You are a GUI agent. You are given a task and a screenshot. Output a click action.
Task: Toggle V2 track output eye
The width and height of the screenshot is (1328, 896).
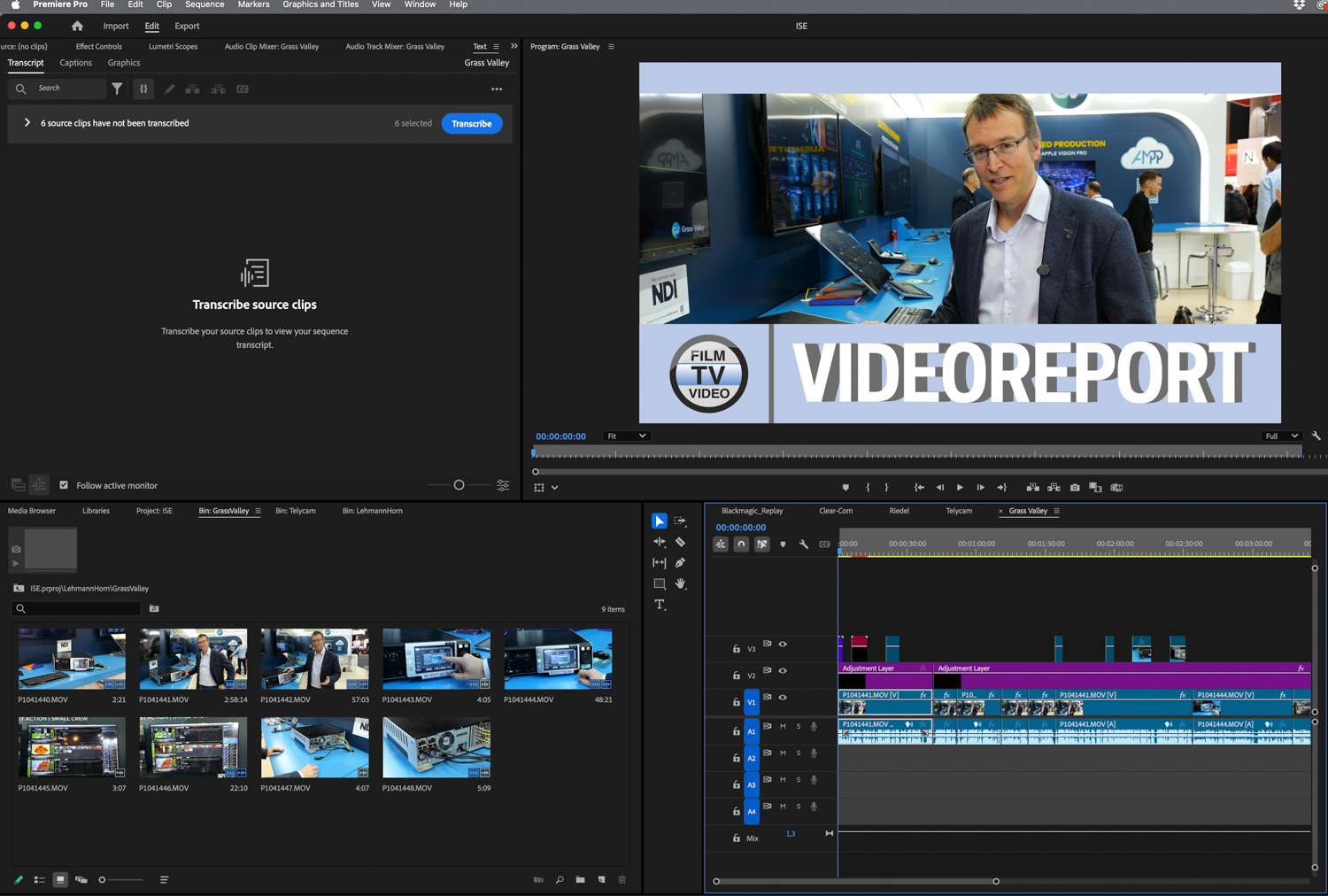[783, 671]
